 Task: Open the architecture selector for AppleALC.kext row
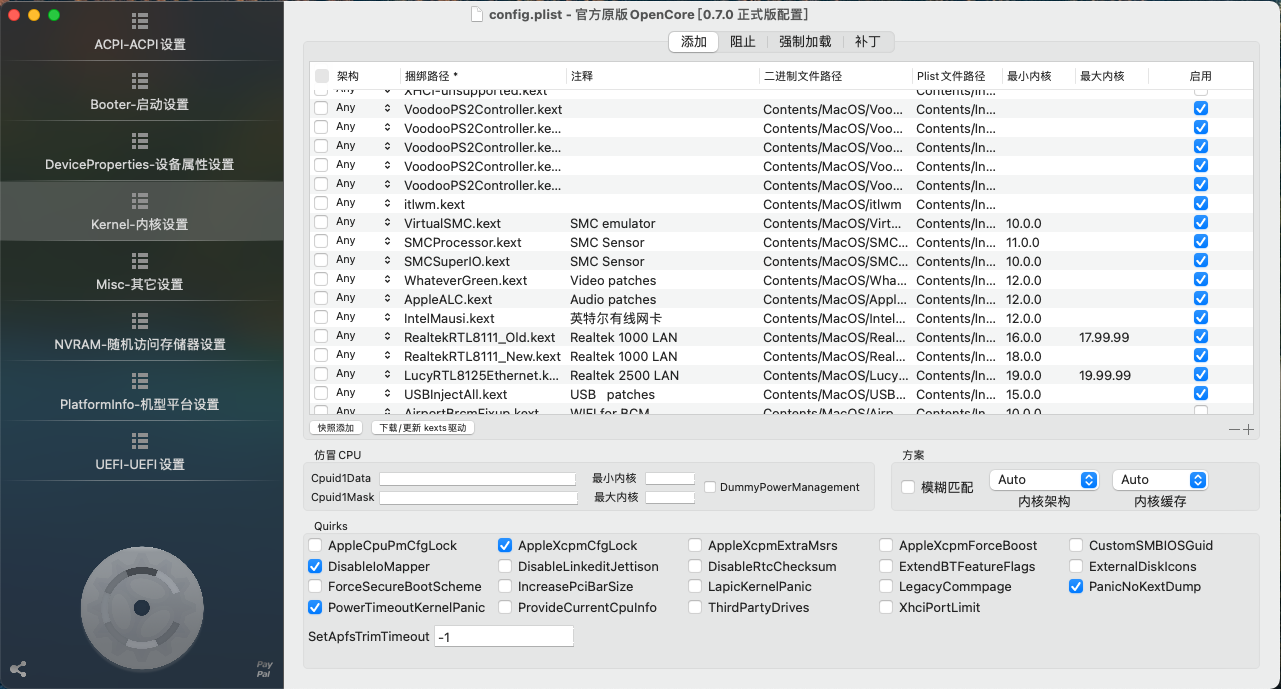(365, 299)
